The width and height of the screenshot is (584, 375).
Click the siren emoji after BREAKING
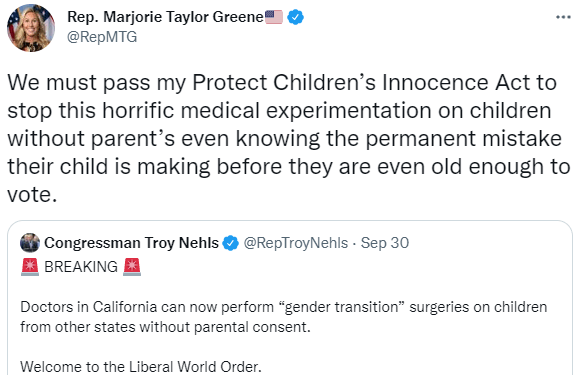(x=132, y=267)
